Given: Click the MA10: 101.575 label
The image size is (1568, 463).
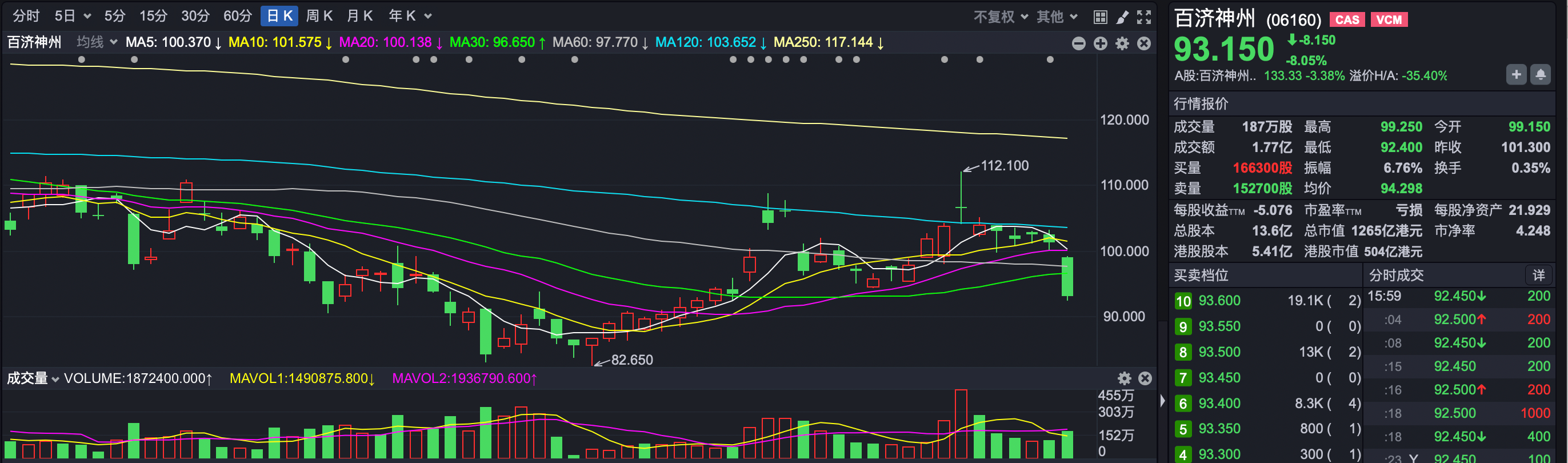Looking at the screenshot, I should (280, 42).
